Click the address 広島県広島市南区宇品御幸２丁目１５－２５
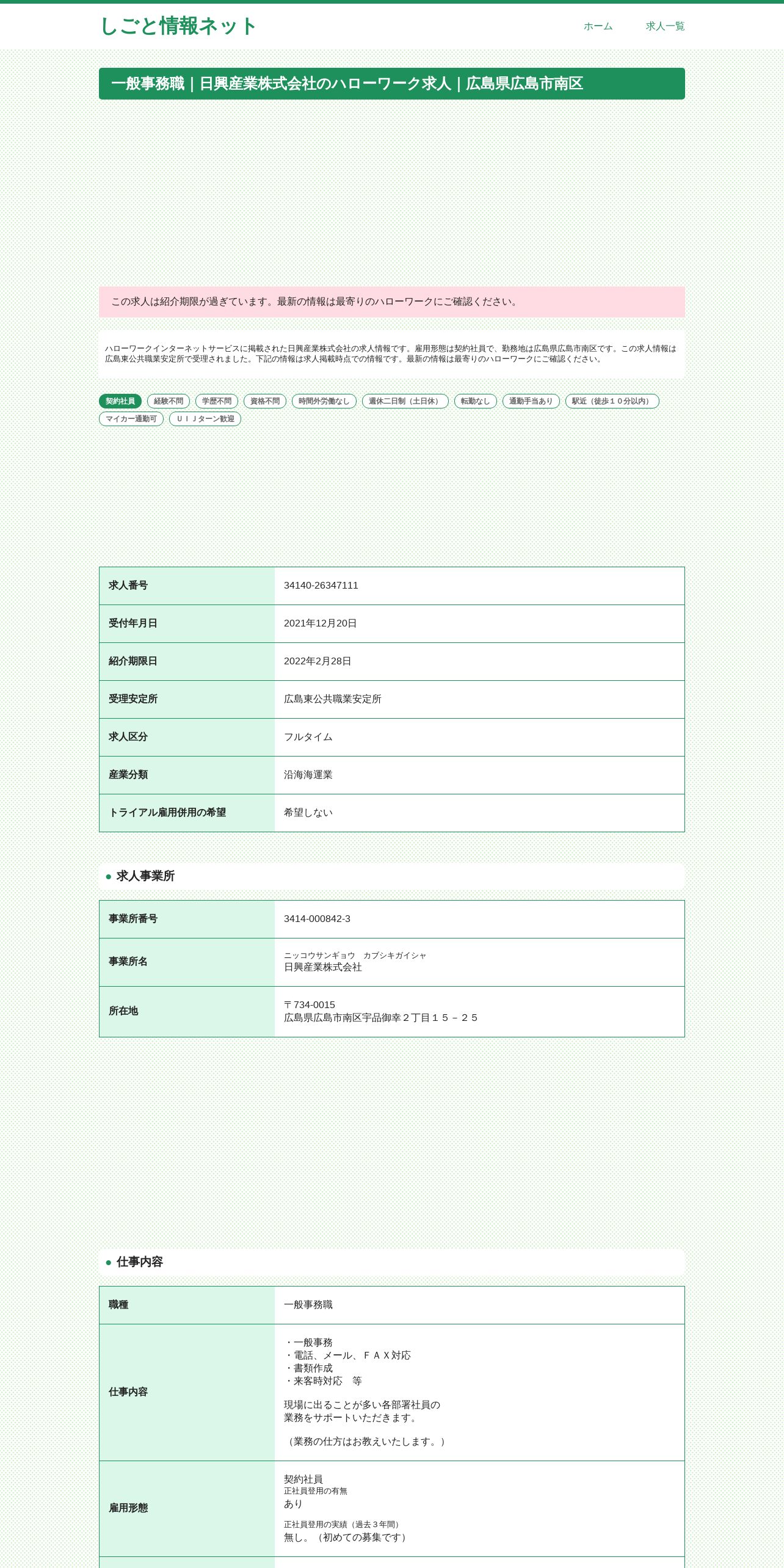Screen dimensions: 784x1568 (x=382, y=1018)
